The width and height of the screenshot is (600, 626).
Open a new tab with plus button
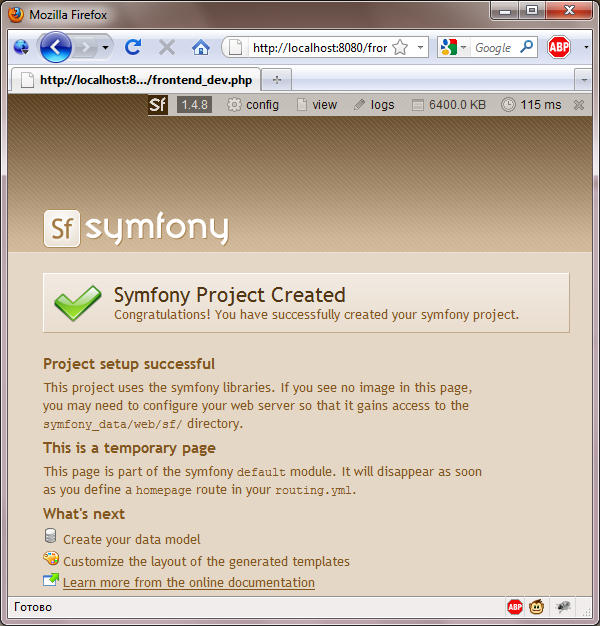[277, 80]
